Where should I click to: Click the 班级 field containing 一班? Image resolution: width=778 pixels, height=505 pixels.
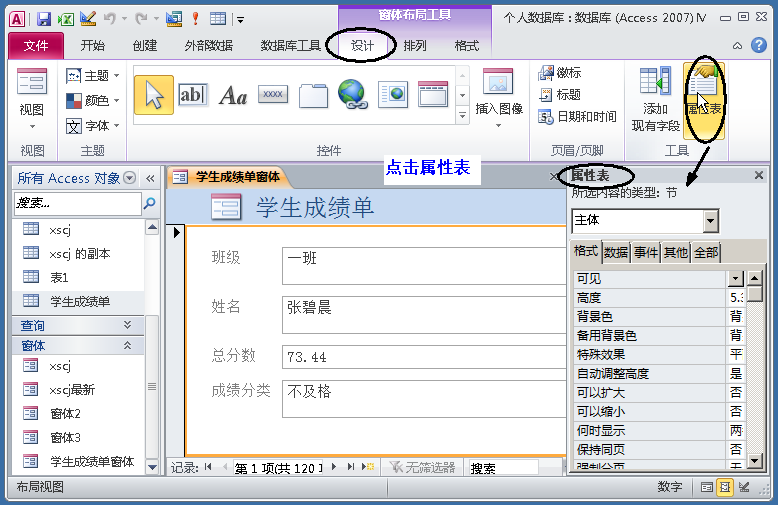pos(425,266)
